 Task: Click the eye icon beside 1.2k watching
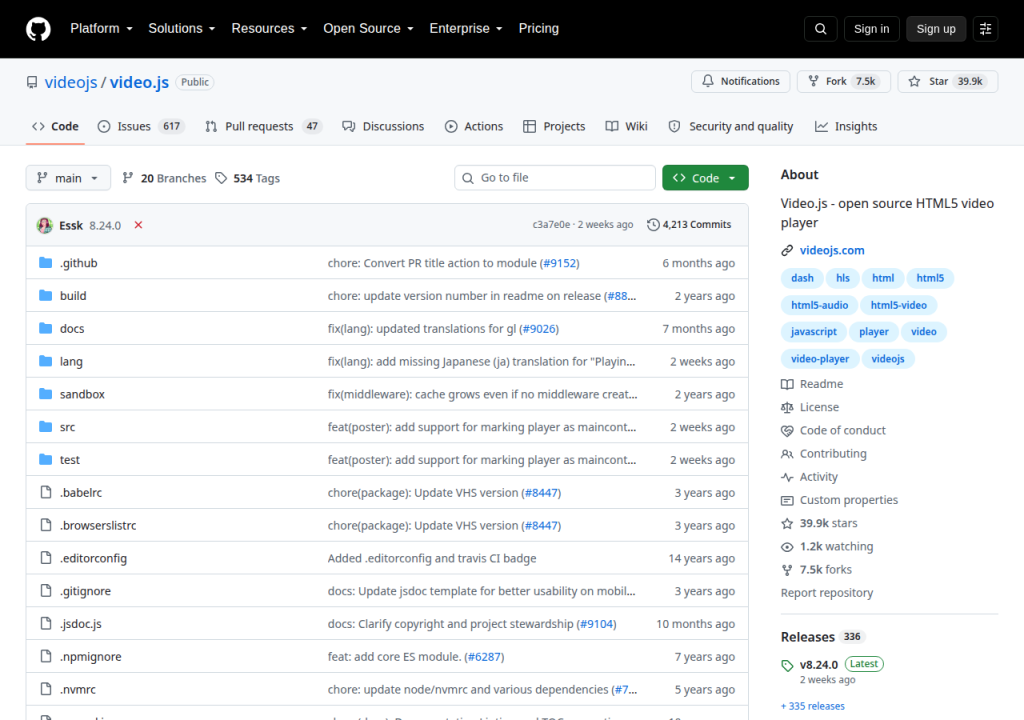[x=787, y=547]
